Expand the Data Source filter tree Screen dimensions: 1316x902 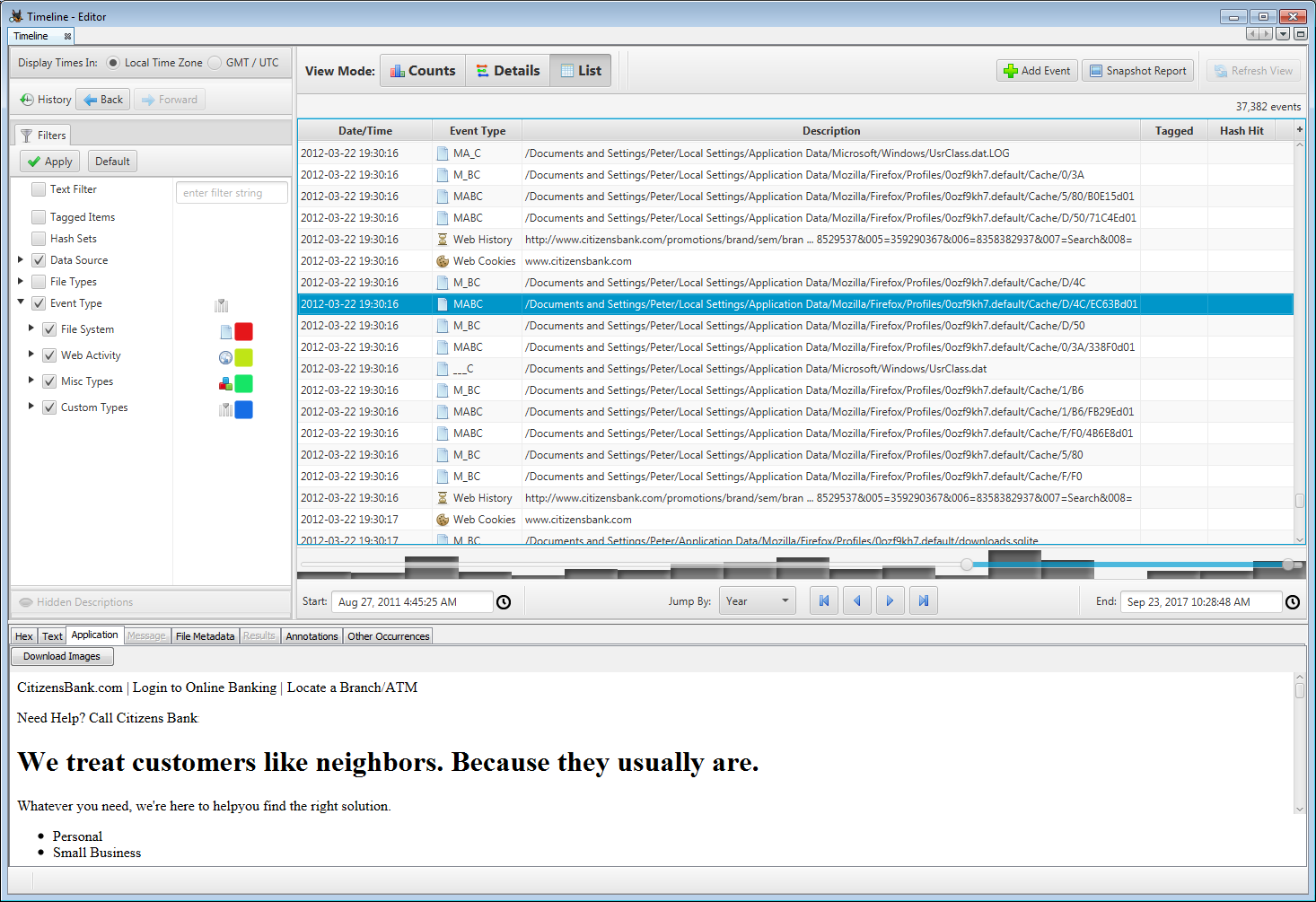[x=21, y=259]
